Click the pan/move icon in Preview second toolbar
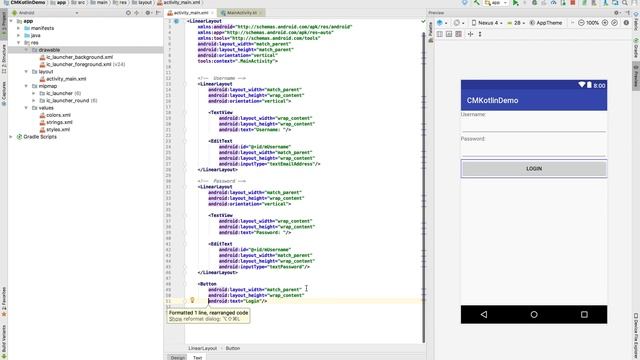640x360 pixels. coord(470,34)
